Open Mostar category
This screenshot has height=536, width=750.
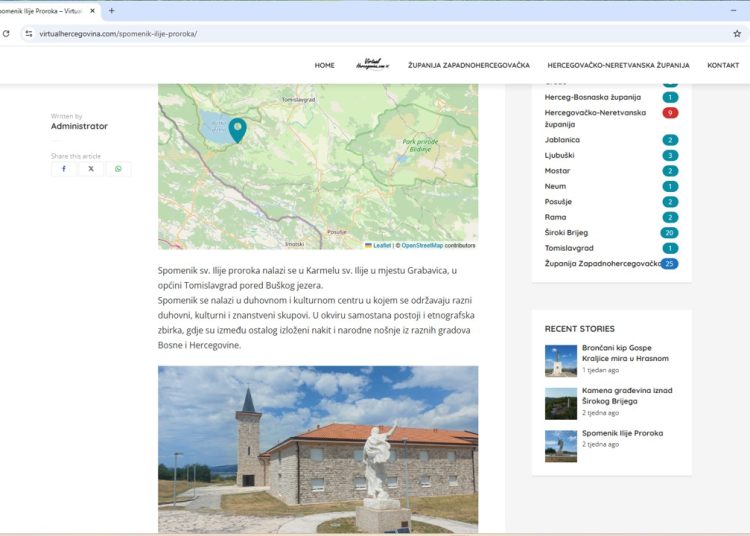tap(557, 171)
